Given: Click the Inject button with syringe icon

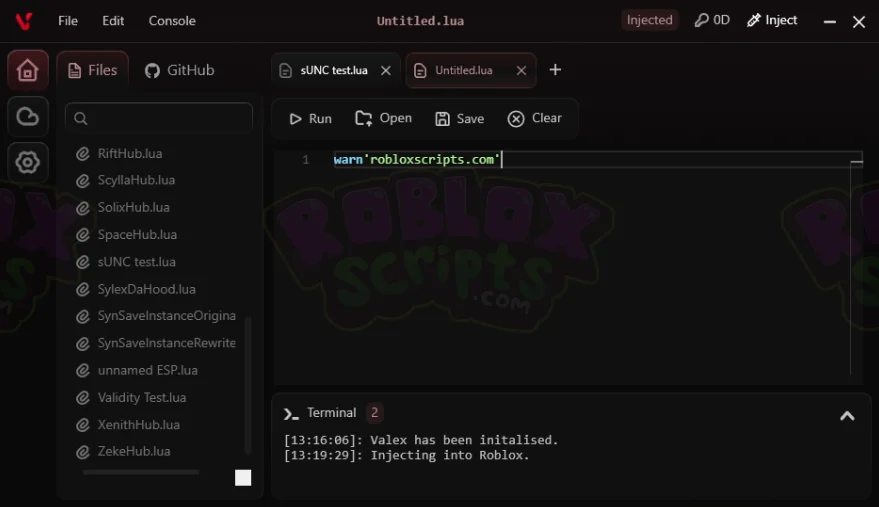Looking at the screenshot, I should 772,20.
